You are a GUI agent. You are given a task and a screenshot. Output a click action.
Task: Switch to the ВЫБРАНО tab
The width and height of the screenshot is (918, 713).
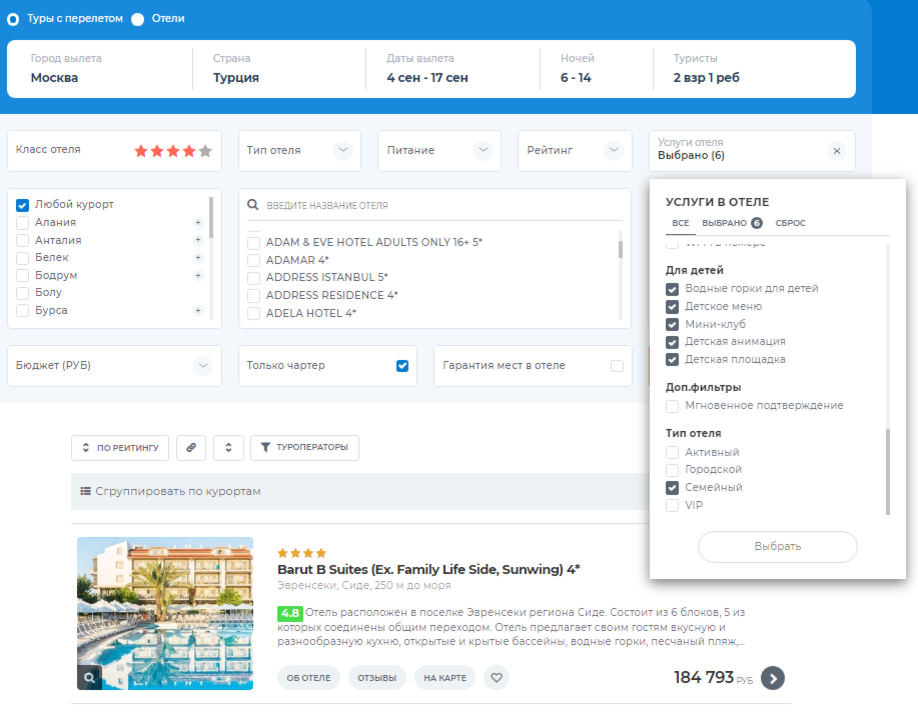point(732,223)
